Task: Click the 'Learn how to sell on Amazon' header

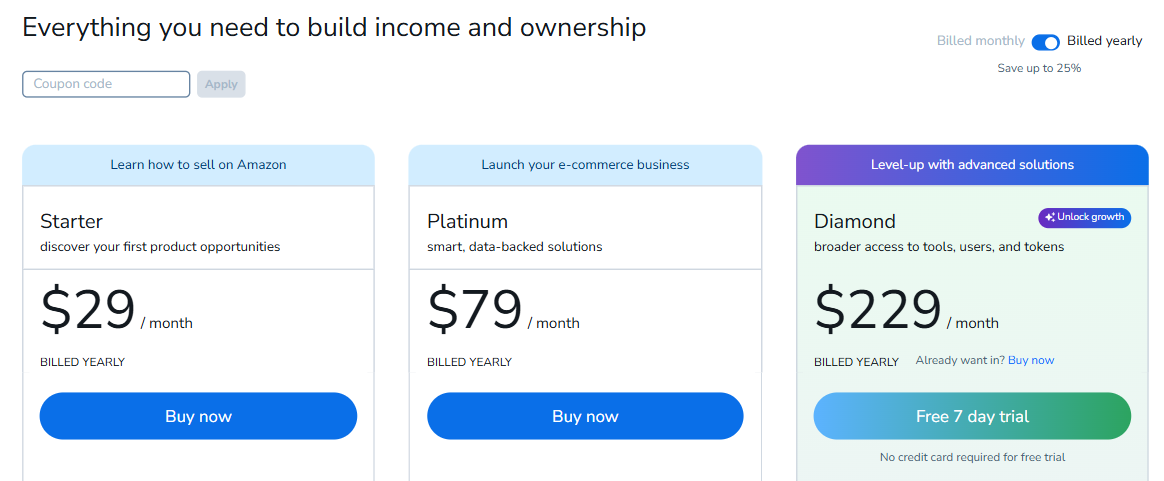Action: point(198,165)
